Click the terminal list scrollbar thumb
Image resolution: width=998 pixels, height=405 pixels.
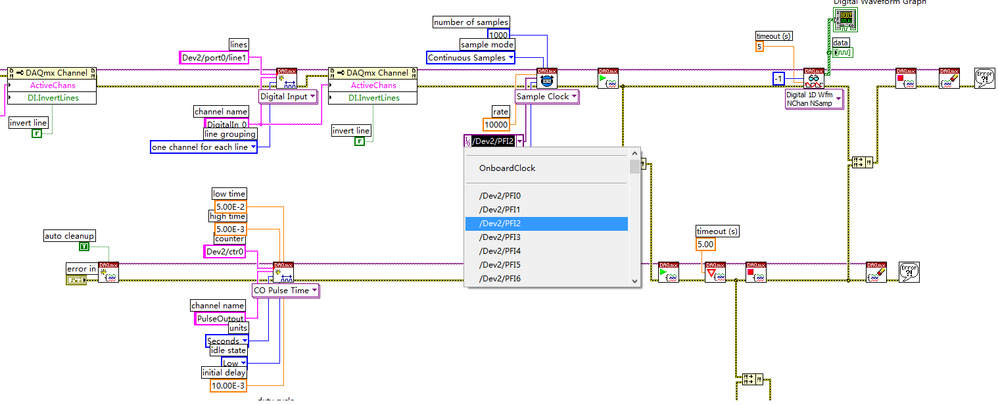point(635,167)
